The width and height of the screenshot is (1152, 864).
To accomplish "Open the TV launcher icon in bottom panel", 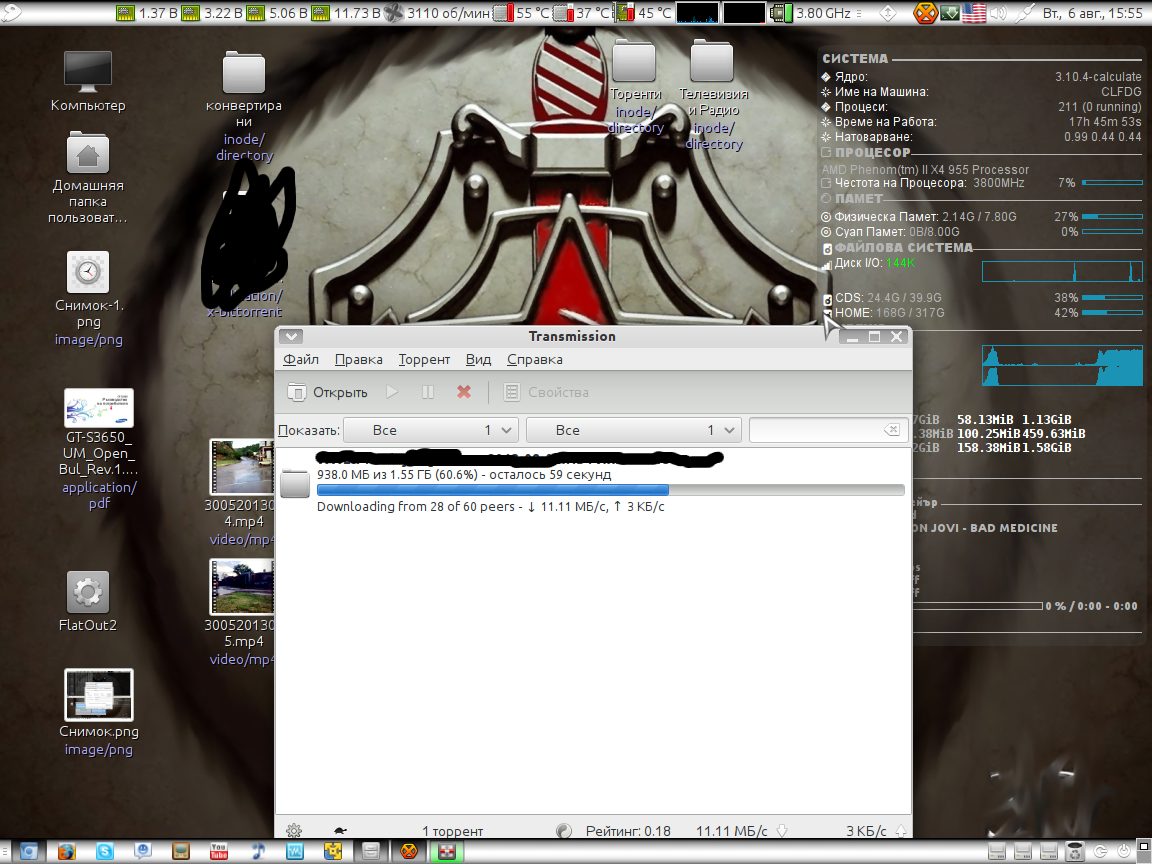I will click(181, 851).
